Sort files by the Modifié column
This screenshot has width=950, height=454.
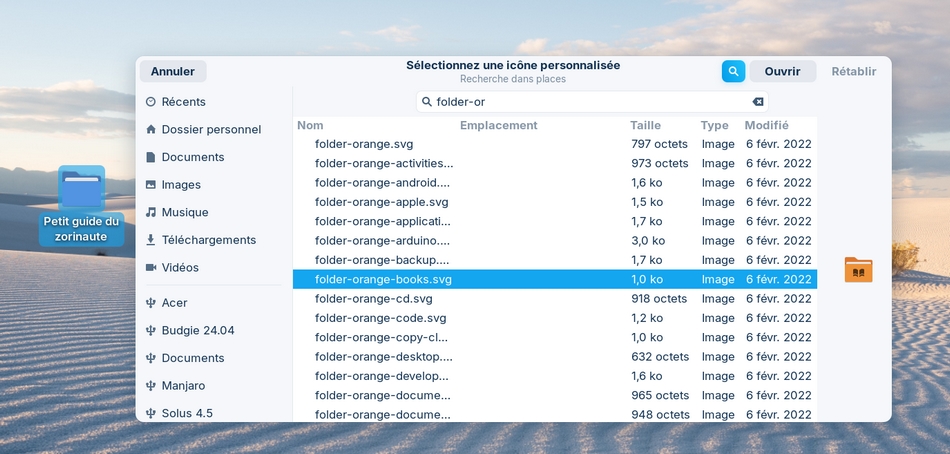(x=766, y=126)
